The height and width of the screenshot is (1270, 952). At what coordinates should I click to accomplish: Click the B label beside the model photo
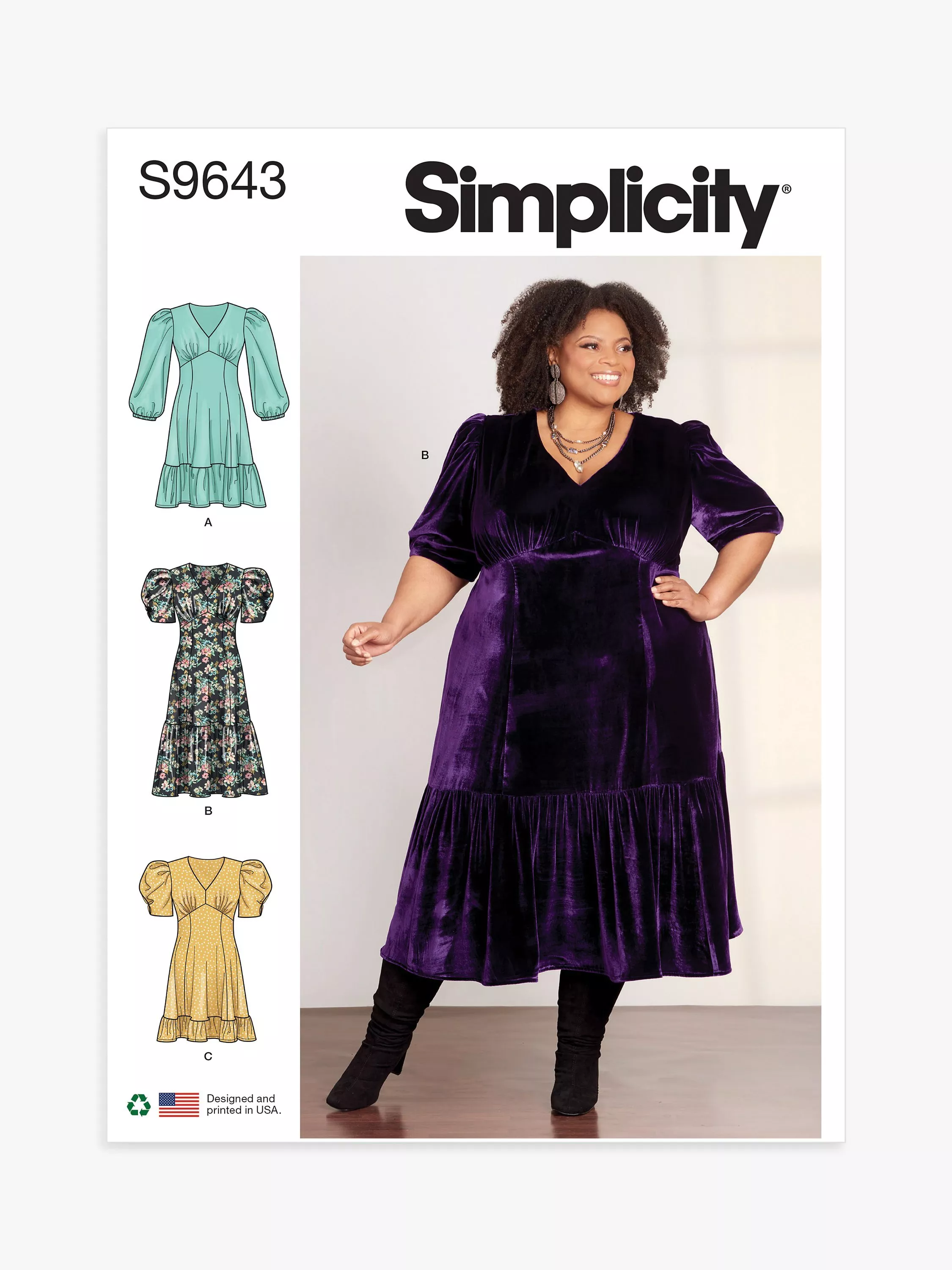[x=425, y=455]
